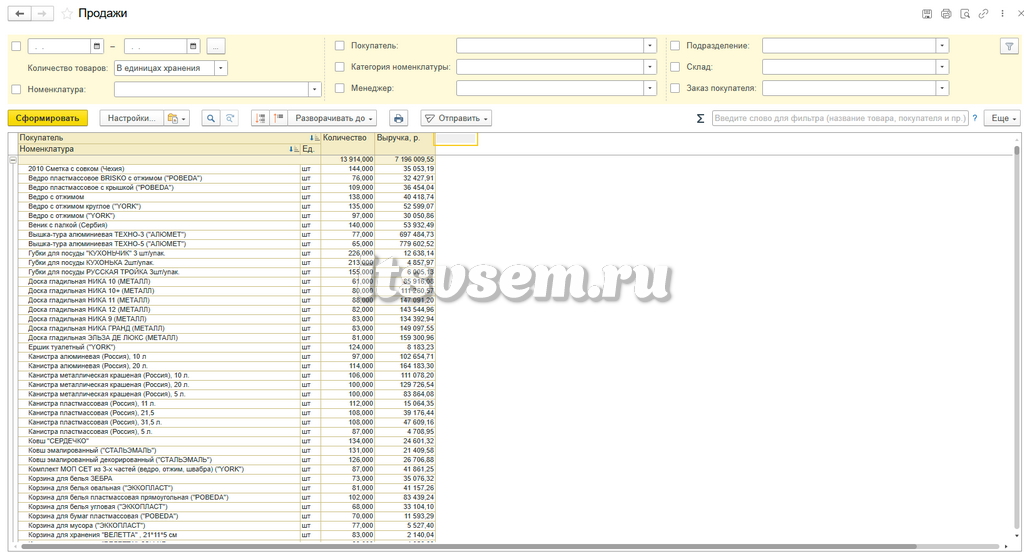The image size is (1024, 553).
Task: Go back with the left arrow button
Action: click(20, 14)
